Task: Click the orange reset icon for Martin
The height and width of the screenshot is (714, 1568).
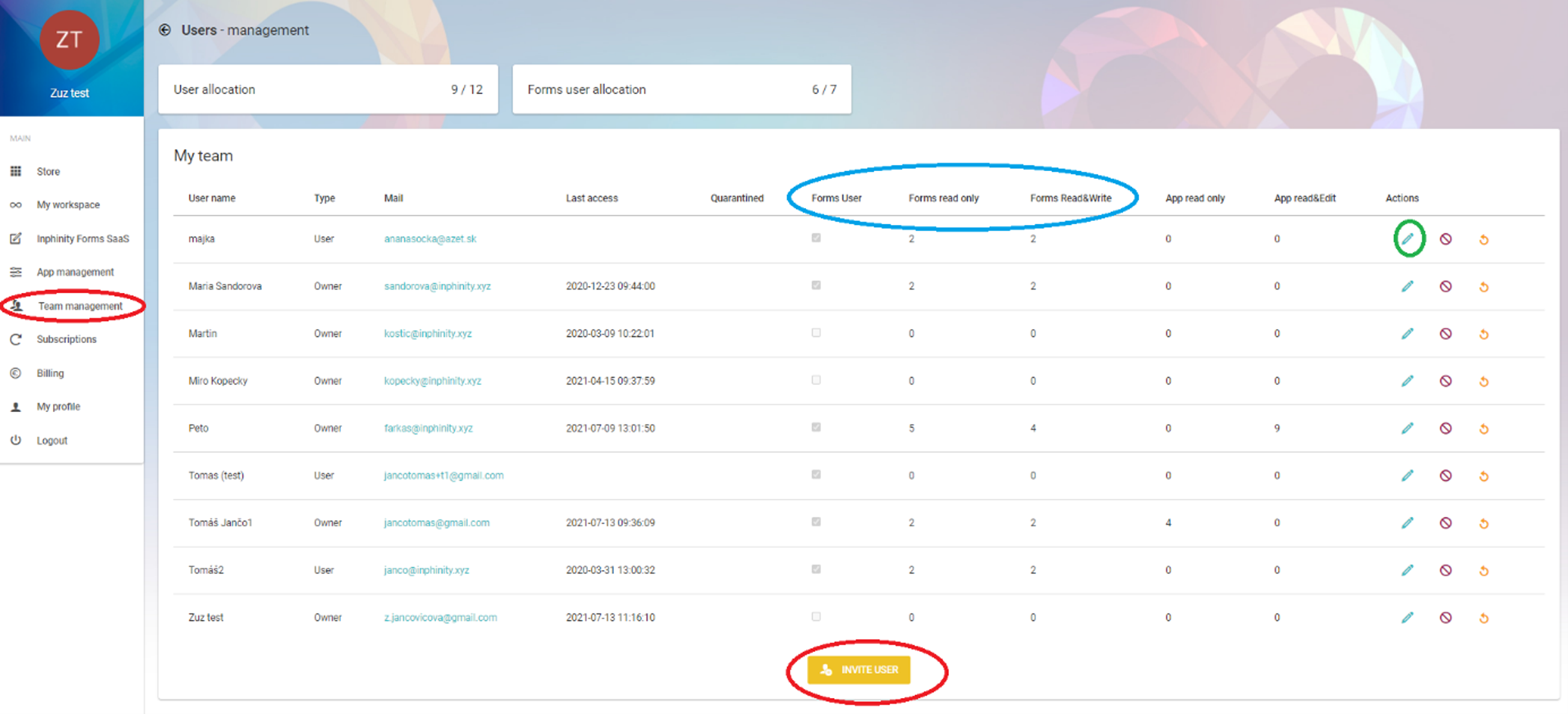Action: 1484,334
